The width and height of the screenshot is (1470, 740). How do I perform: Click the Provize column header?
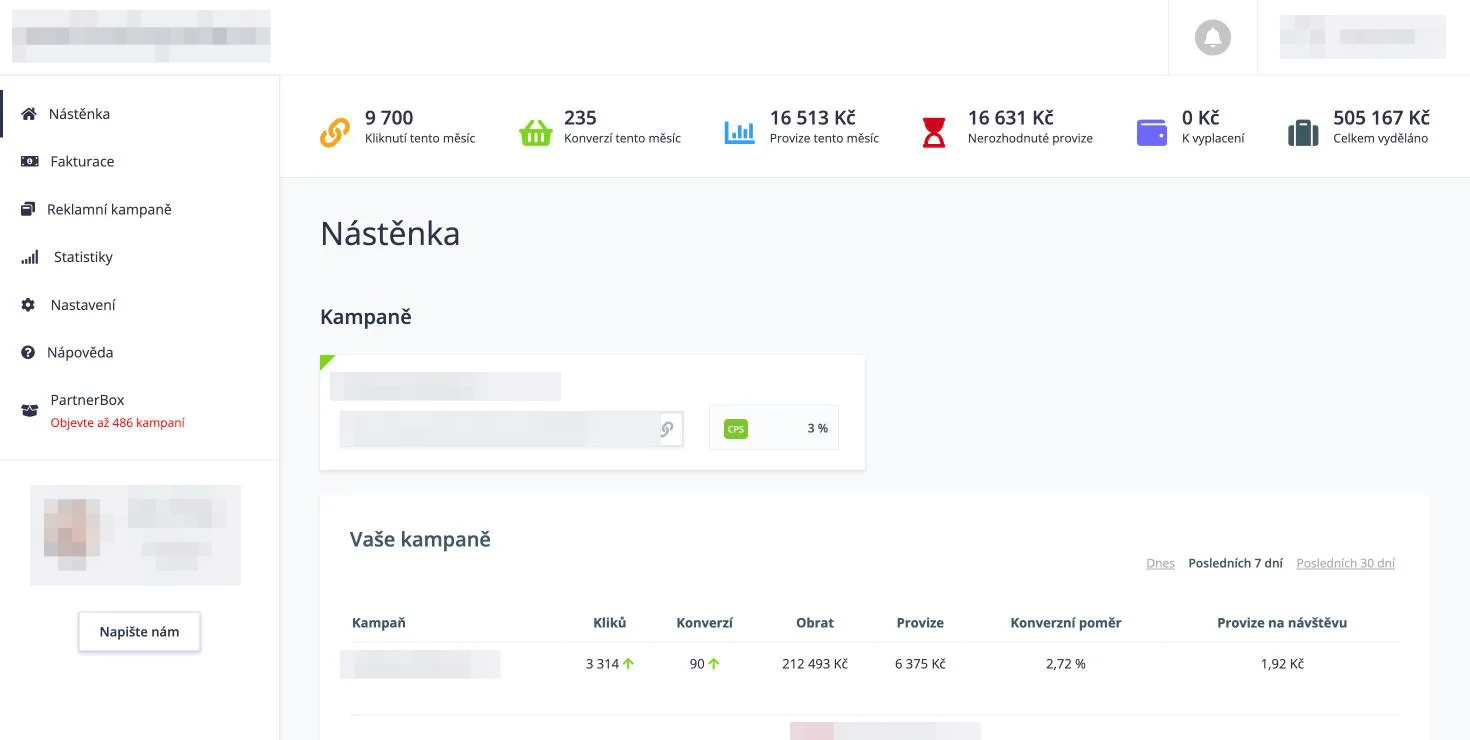point(920,623)
